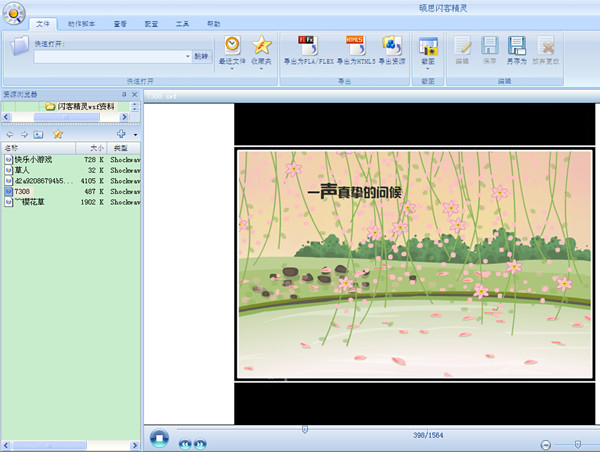
Task: Open the quick open path combo box arrow
Action: click(188, 57)
